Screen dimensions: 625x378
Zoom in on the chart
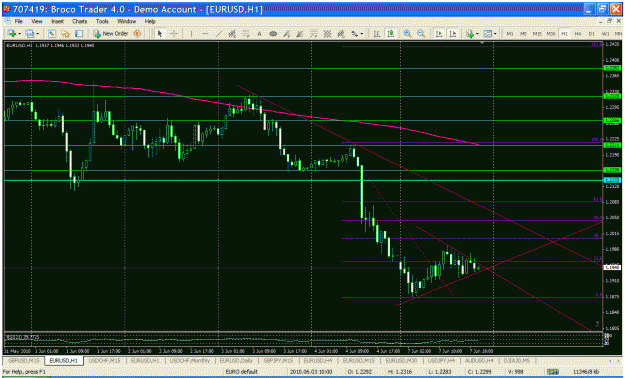(x=407, y=34)
